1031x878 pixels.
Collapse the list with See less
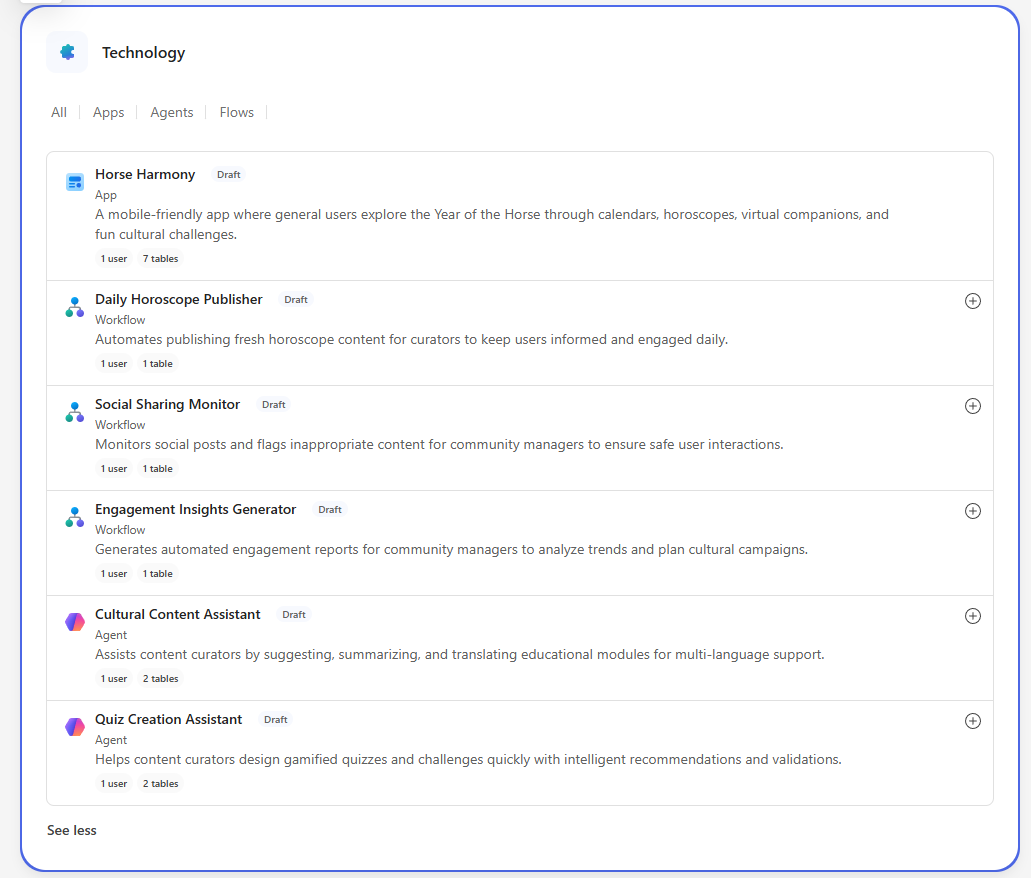[72, 830]
